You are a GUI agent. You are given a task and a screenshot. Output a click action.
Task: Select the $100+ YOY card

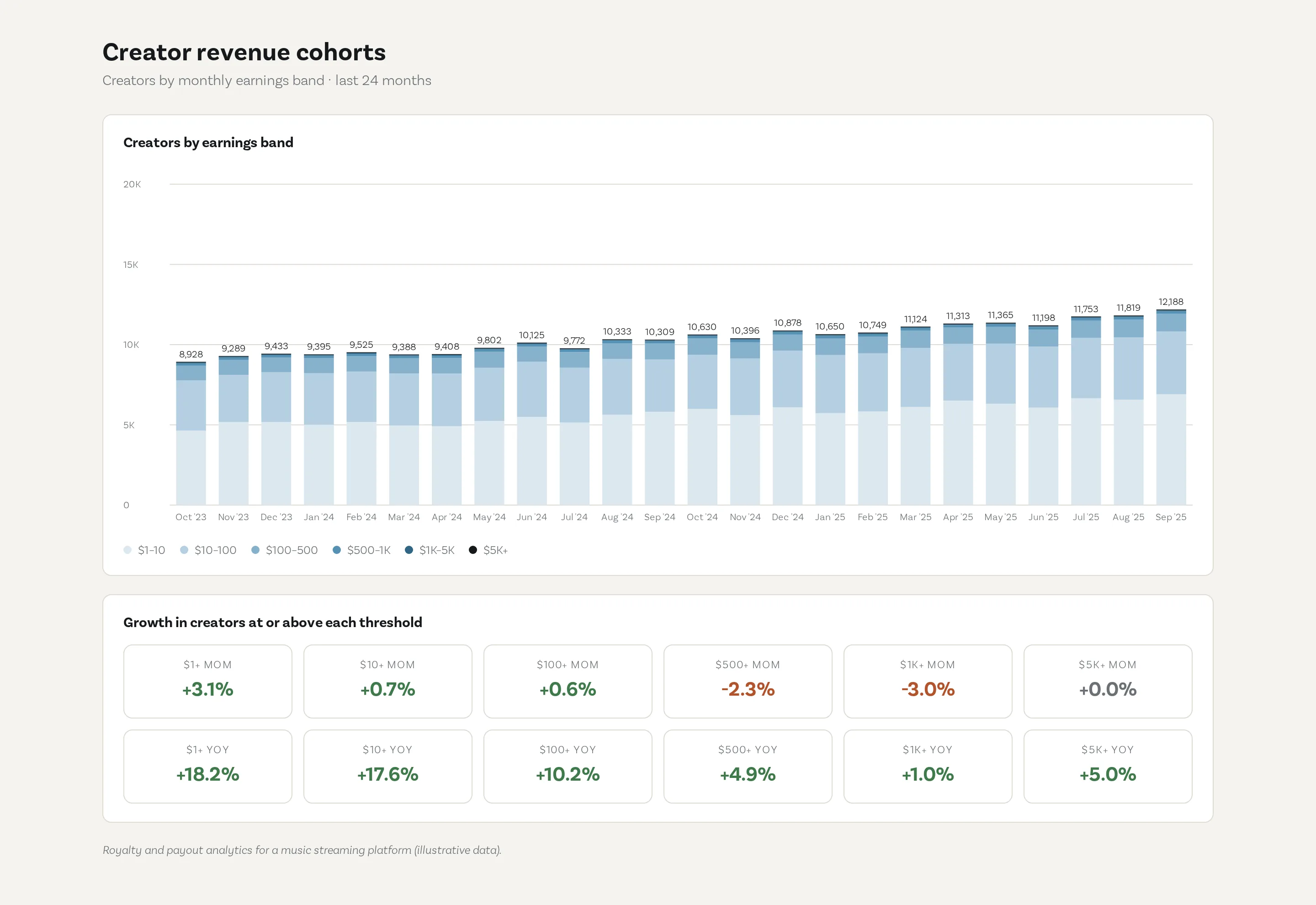[568, 766]
